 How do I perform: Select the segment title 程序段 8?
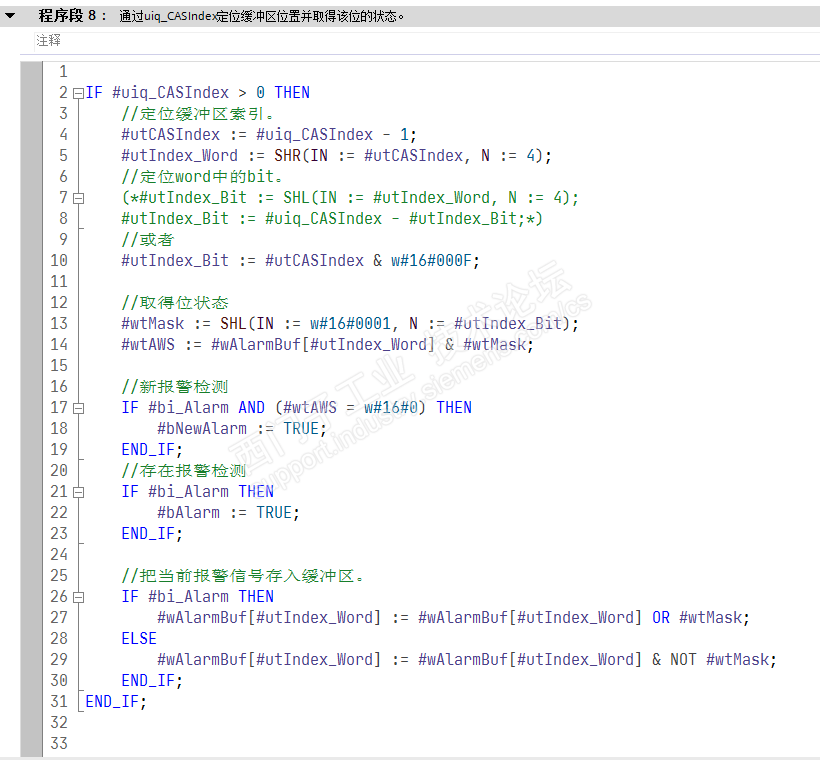pyautogui.click(x=67, y=16)
